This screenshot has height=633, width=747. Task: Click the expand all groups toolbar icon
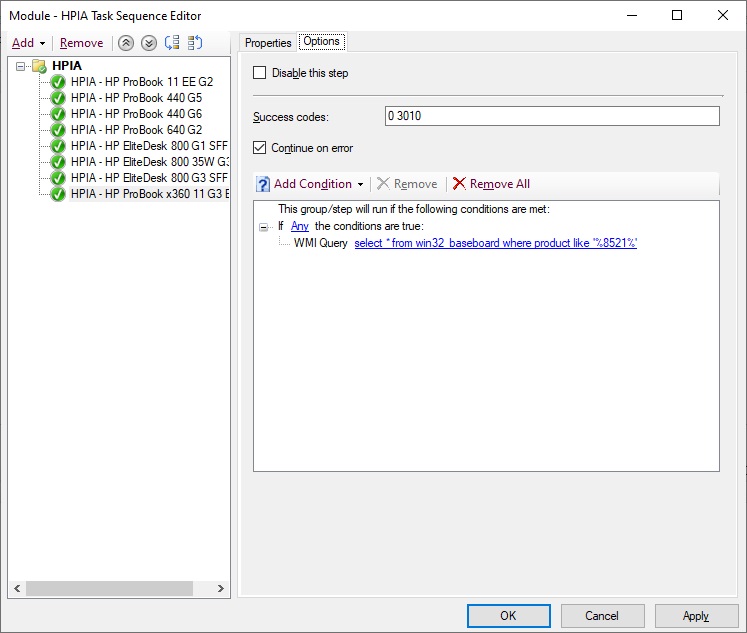[x=172, y=43]
